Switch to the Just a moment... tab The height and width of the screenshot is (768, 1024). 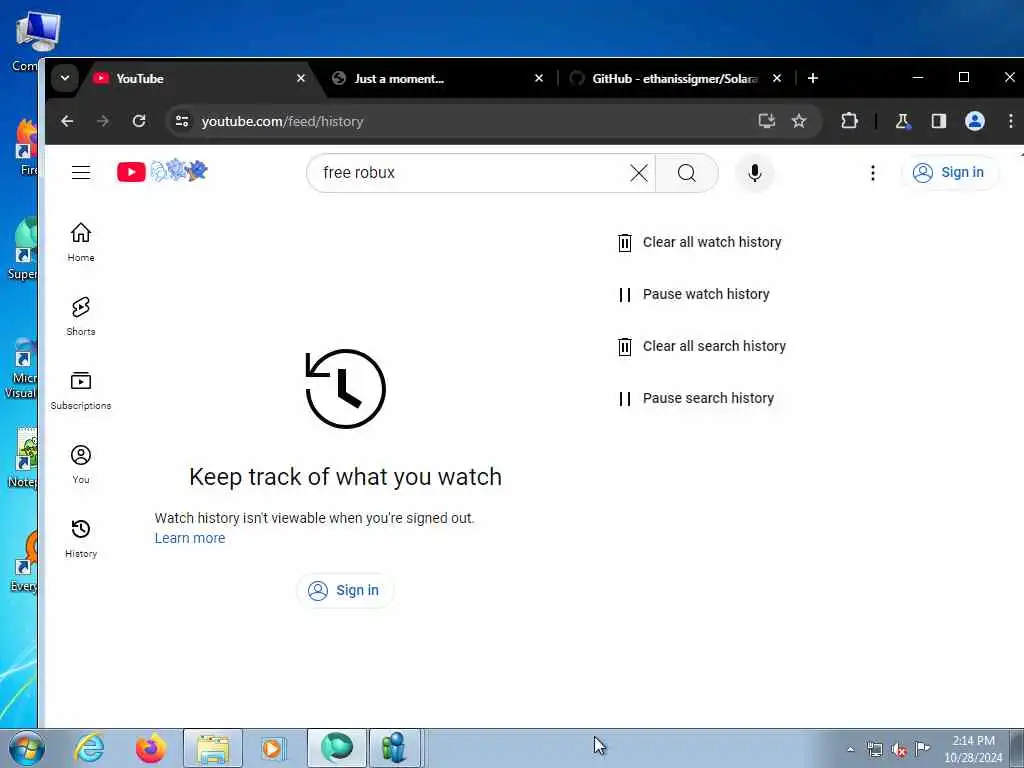(x=438, y=78)
